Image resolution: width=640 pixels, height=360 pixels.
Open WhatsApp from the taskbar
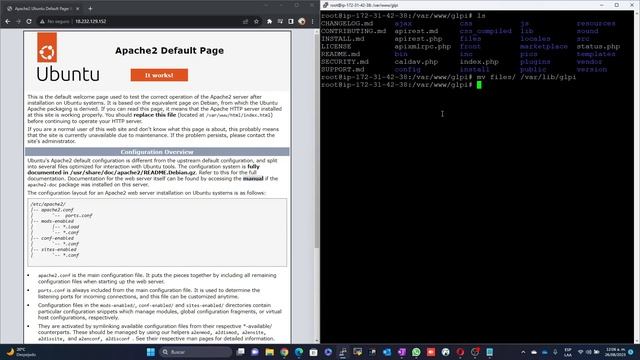[416, 352]
